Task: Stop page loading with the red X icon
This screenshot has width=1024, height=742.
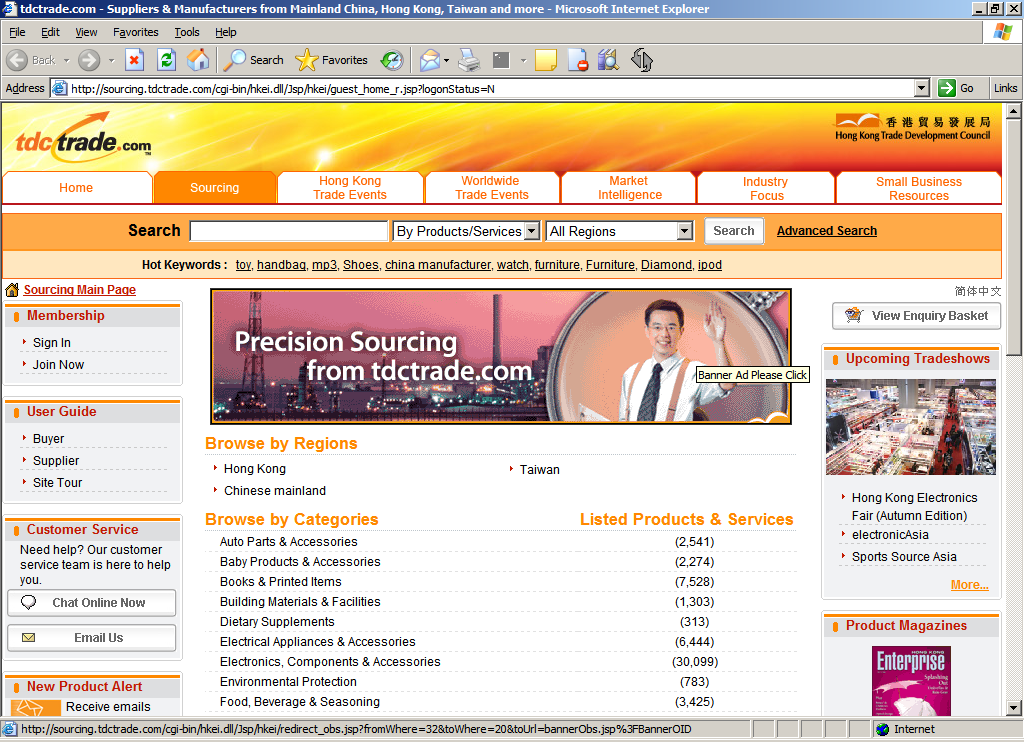Action: [x=134, y=60]
